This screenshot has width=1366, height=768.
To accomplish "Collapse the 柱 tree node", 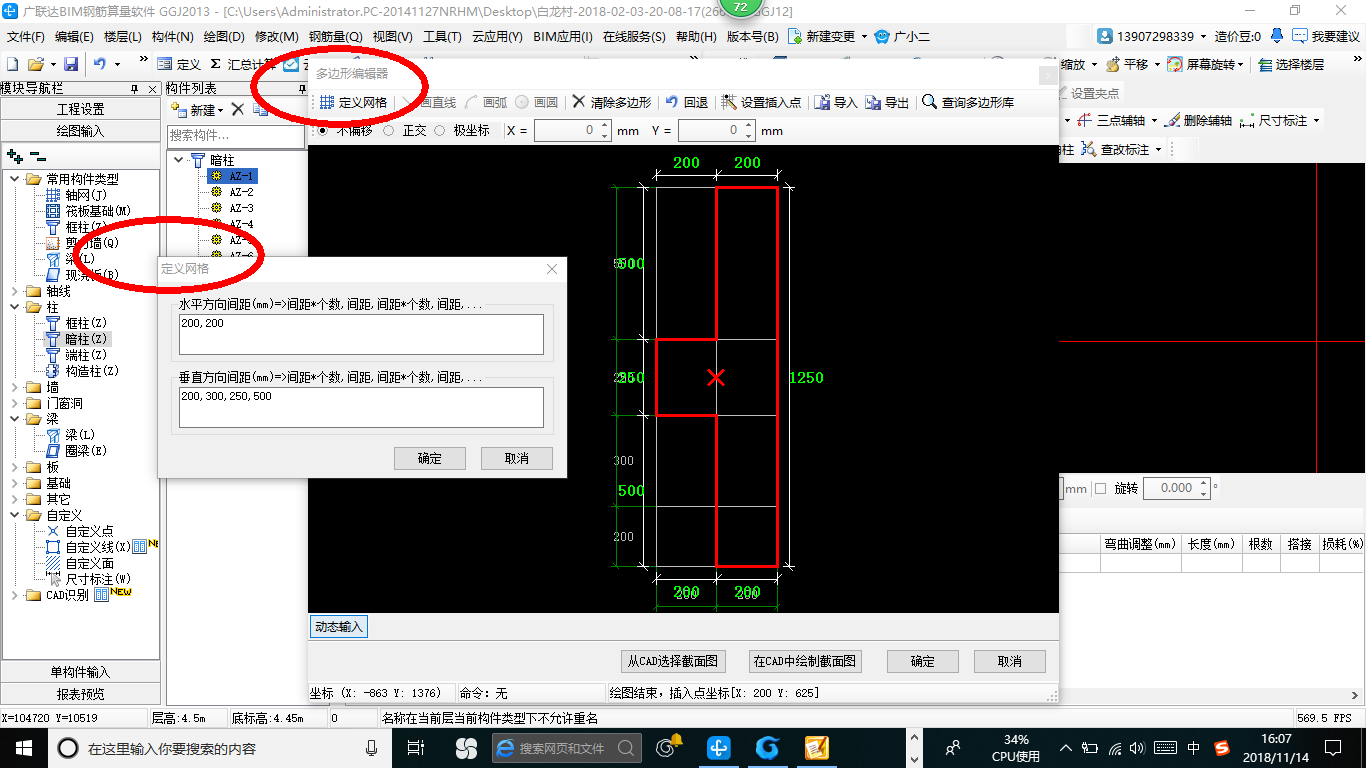I will 15,307.
